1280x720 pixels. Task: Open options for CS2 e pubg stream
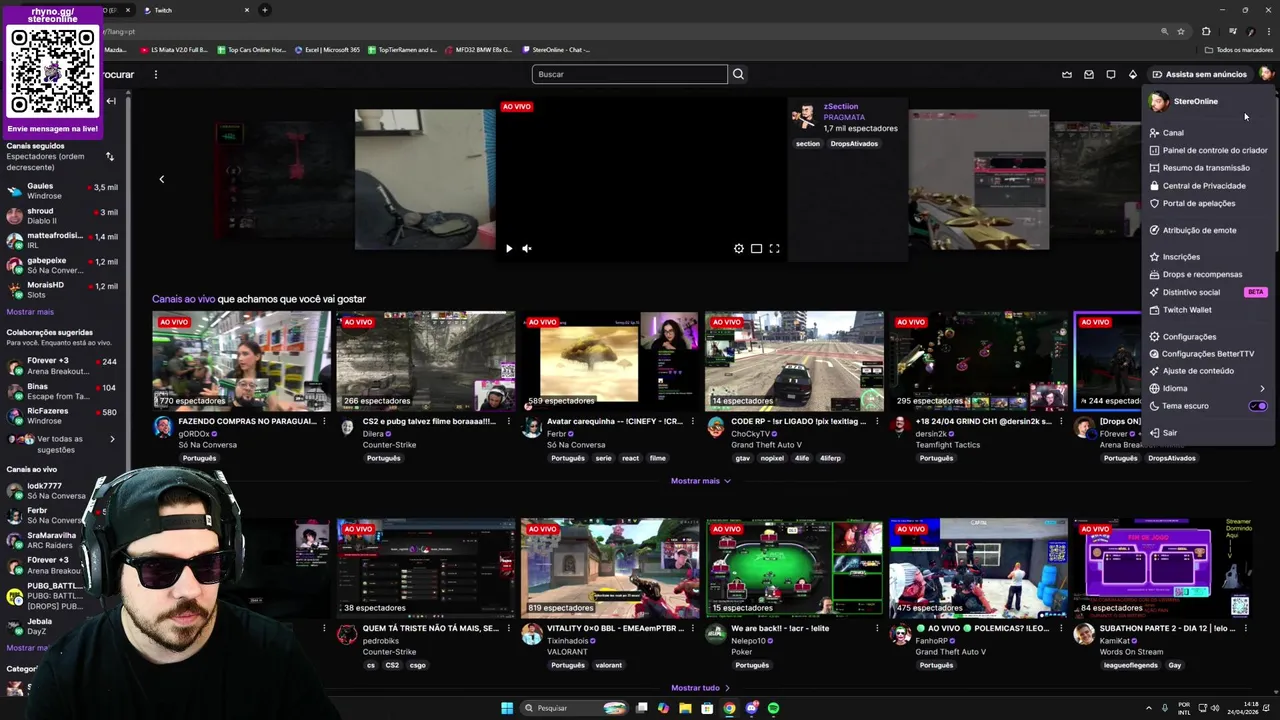click(x=508, y=421)
